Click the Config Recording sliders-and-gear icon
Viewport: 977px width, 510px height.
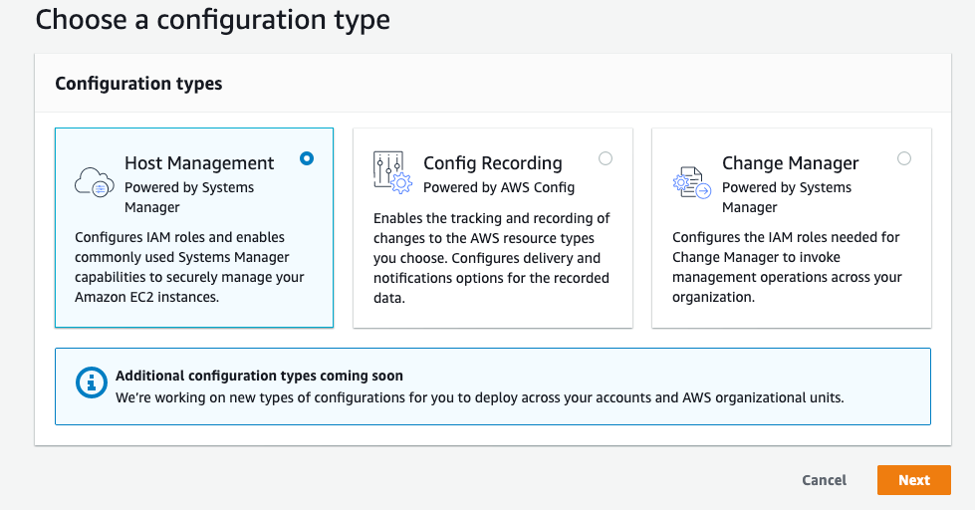[393, 172]
